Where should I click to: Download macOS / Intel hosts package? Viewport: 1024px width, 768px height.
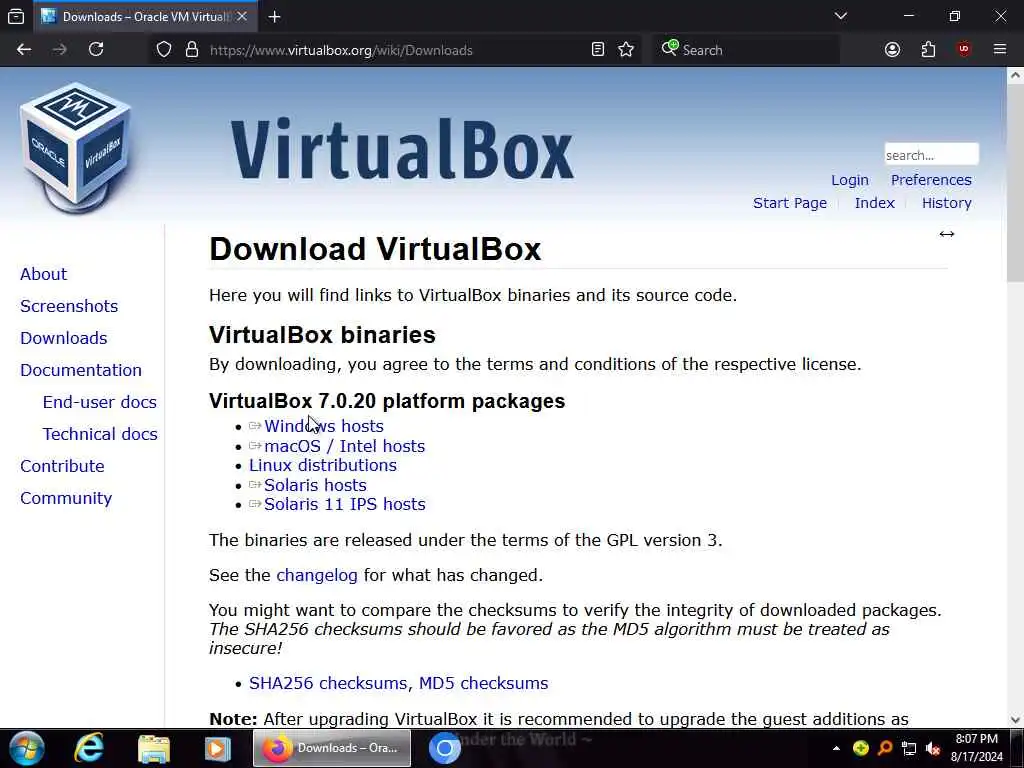pyautogui.click(x=345, y=447)
